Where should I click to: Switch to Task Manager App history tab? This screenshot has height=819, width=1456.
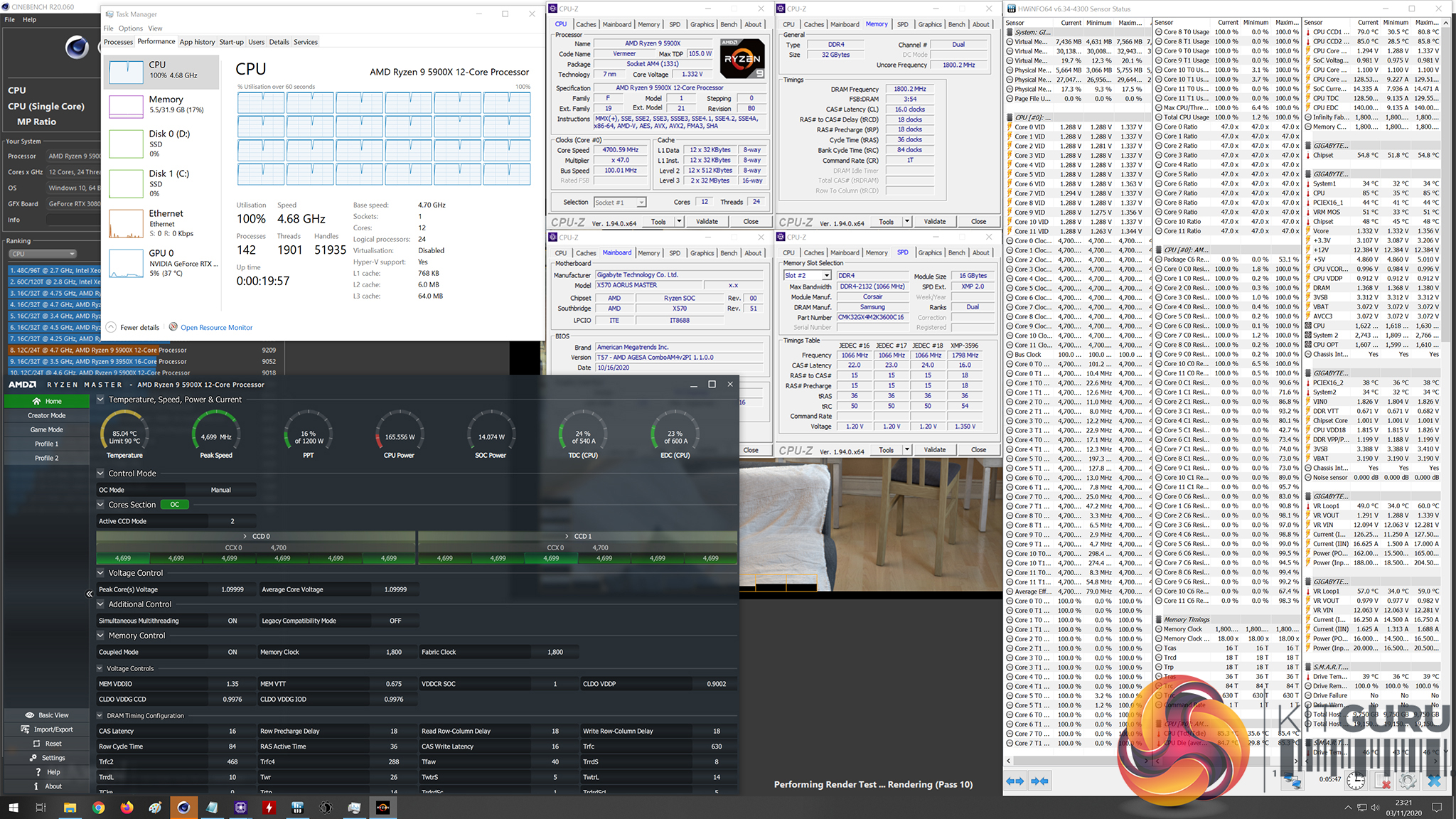(197, 42)
